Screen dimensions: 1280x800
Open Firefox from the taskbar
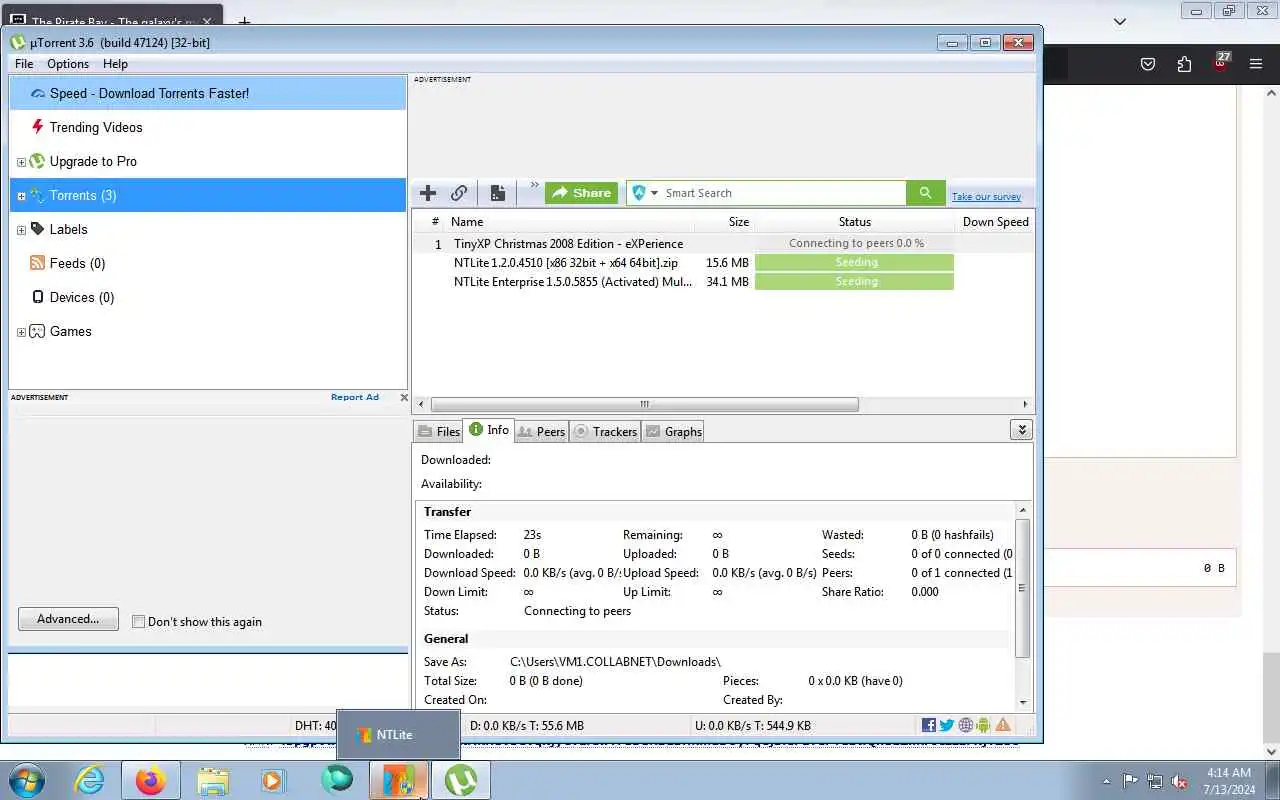click(x=151, y=780)
